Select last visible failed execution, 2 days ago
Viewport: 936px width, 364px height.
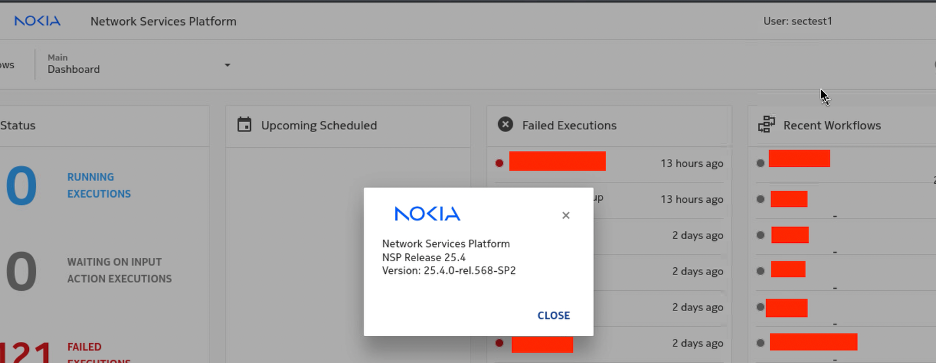click(609, 344)
